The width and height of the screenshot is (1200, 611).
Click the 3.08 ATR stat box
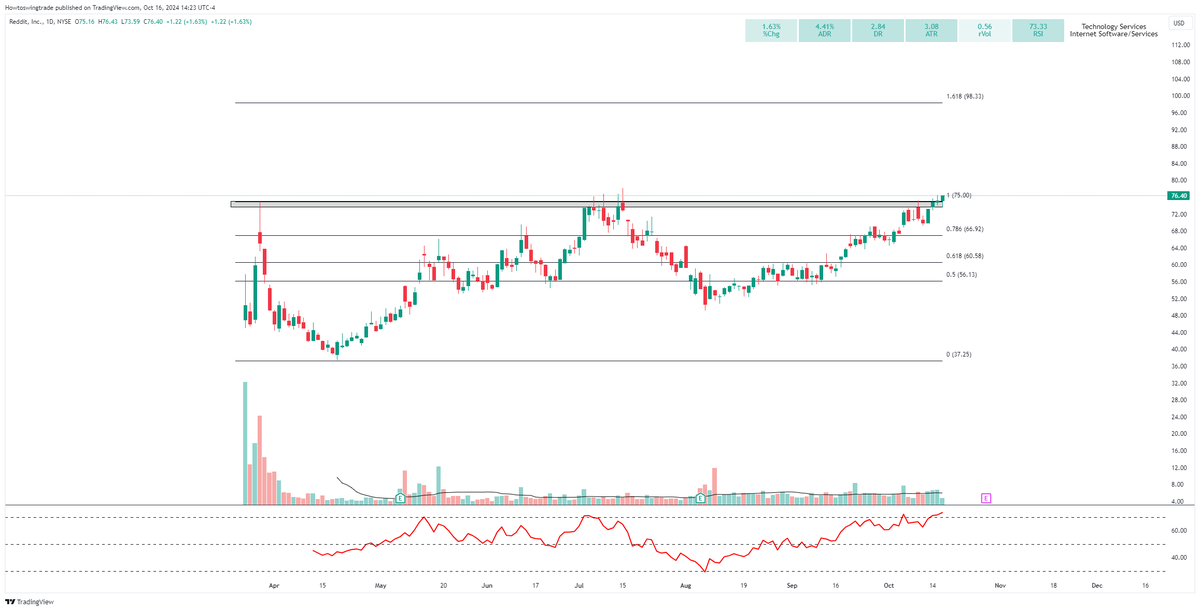(x=932, y=30)
